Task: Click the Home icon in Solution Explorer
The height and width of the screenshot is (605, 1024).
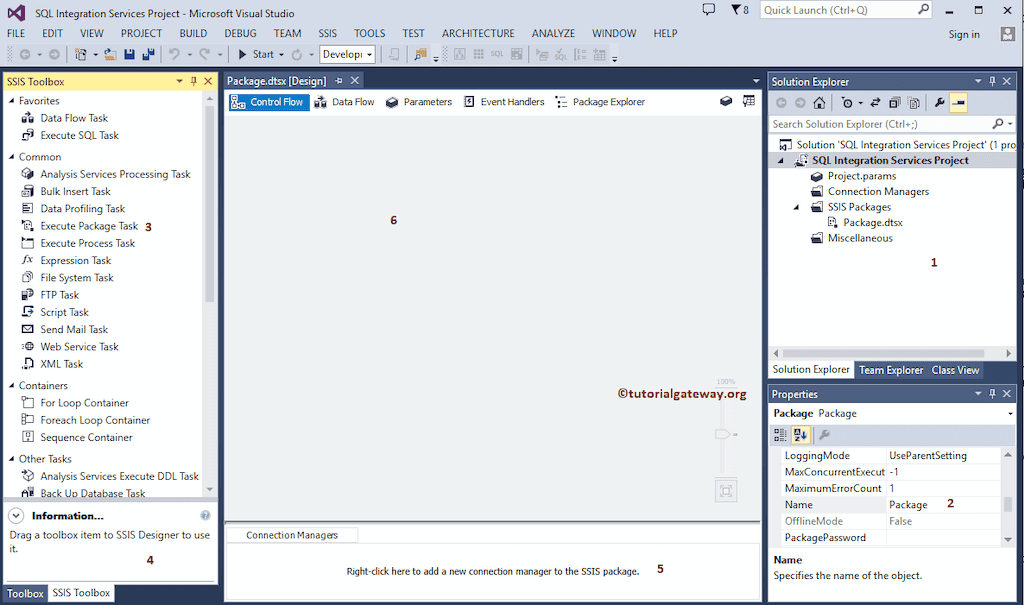Action: tap(819, 104)
